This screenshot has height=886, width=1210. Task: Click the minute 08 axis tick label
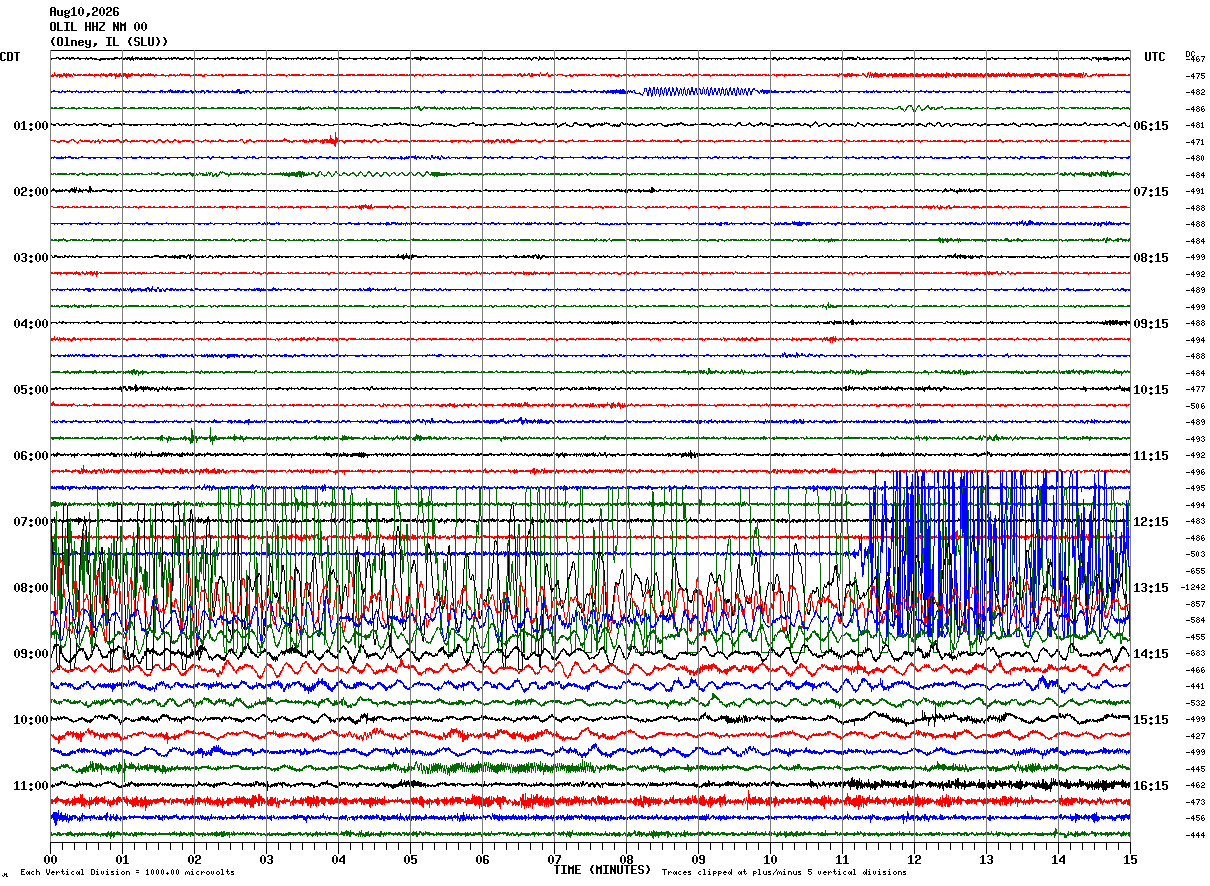click(x=626, y=859)
